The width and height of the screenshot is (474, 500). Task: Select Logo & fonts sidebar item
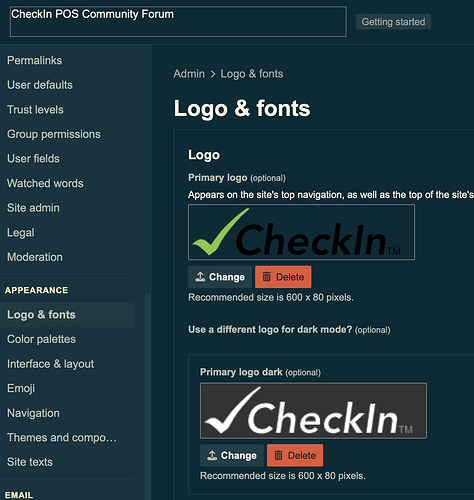pyautogui.click(x=67, y=315)
